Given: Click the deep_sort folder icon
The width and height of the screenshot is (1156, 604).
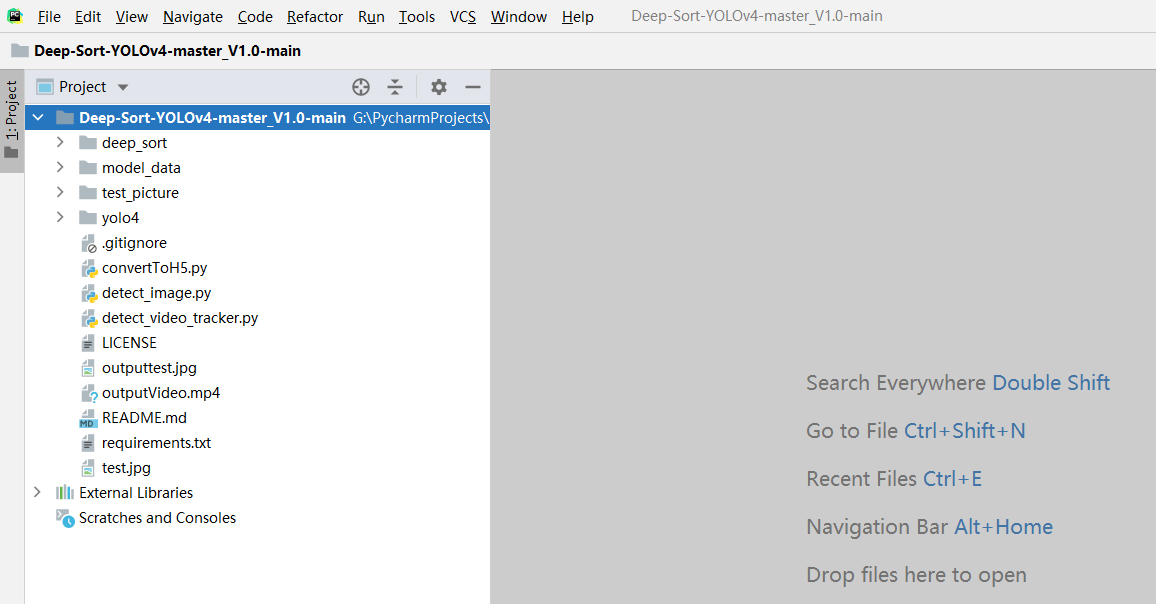Looking at the screenshot, I should (x=88, y=142).
